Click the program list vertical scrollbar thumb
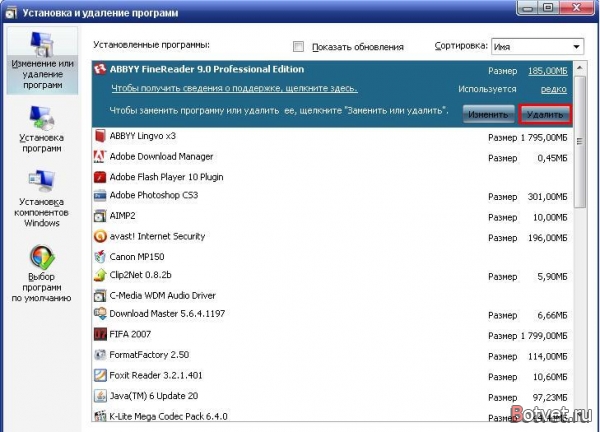The height and width of the screenshot is (432, 600). click(x=580, y=142)
